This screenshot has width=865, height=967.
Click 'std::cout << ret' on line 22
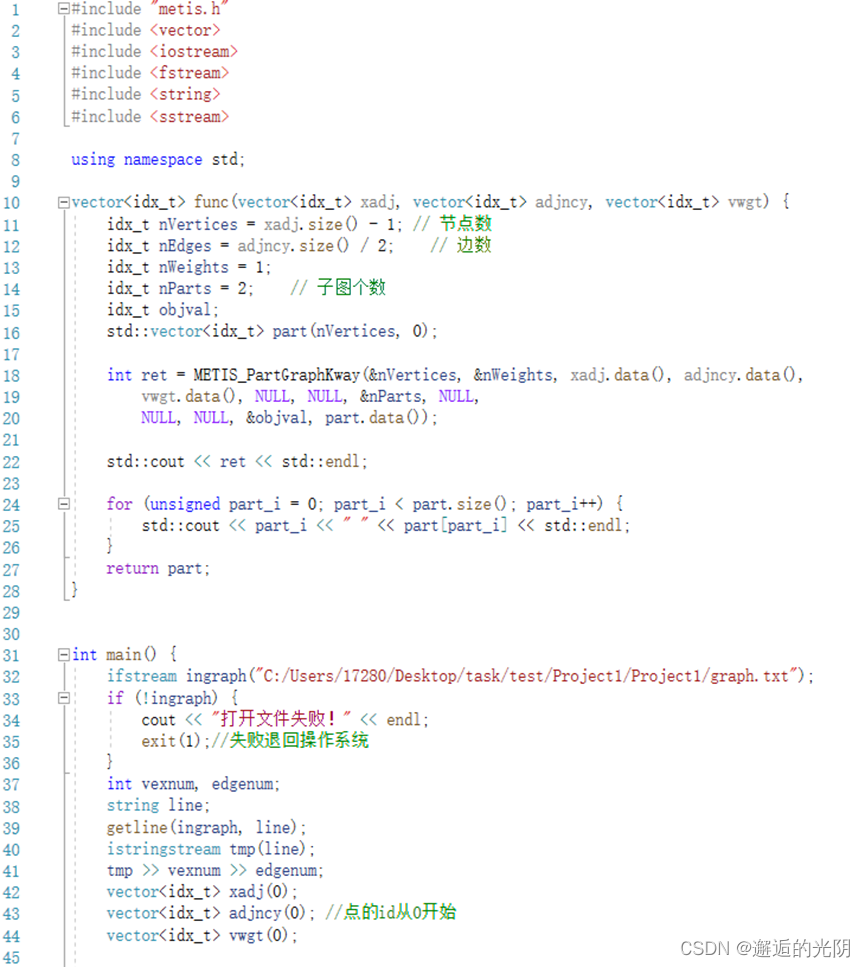click(x=176, y=461)
